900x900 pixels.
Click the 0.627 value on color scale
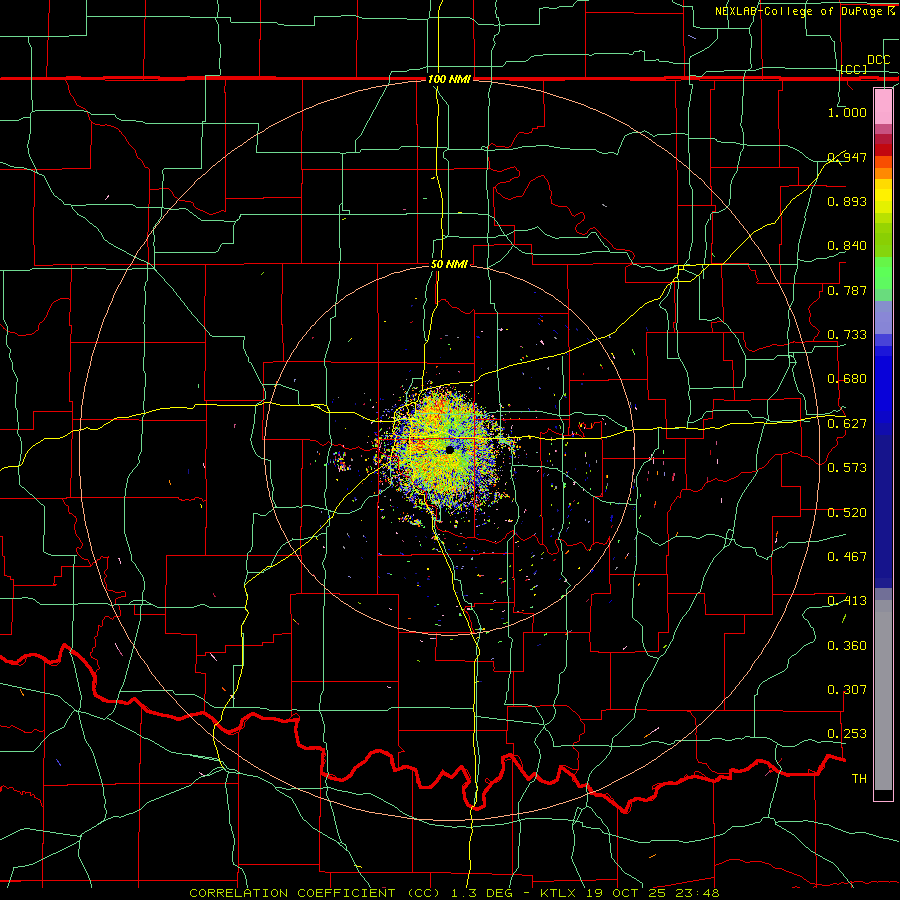point(847,424)
